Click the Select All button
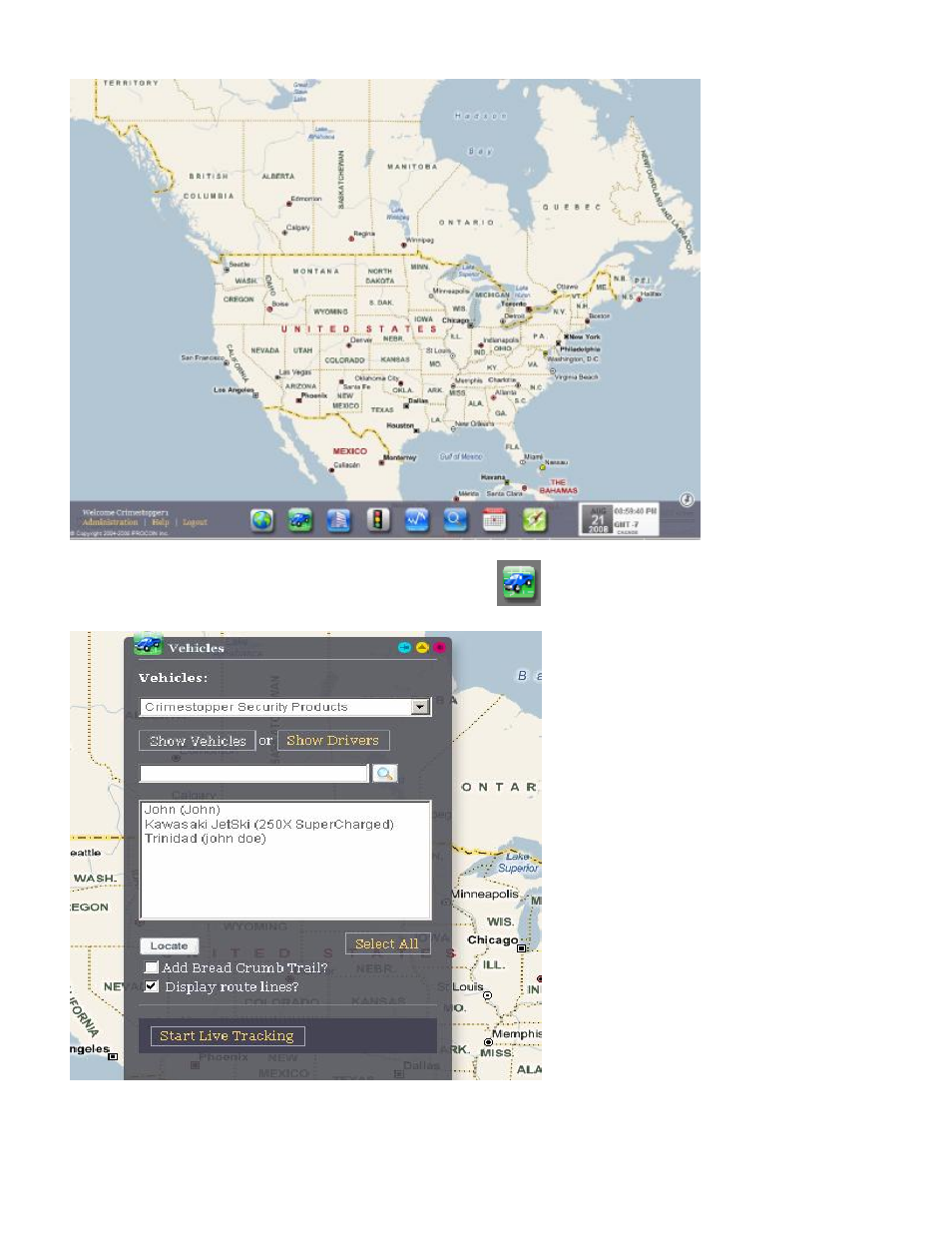This screenshot has width=952, height=1233. (x=387, y=943)
